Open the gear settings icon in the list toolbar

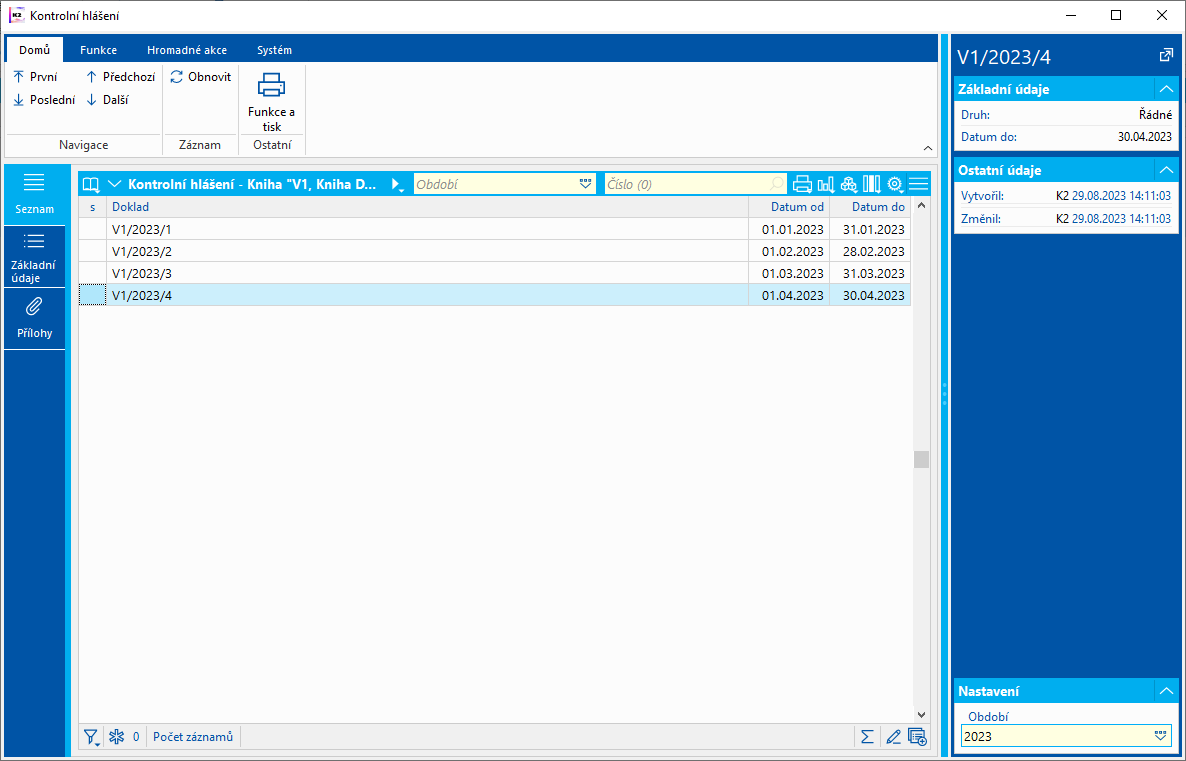coord(895,184)
